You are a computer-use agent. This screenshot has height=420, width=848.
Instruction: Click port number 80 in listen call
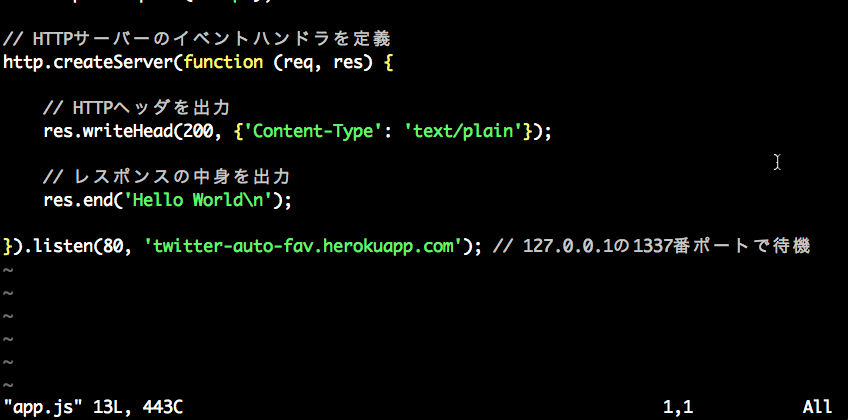coord(113,246)
